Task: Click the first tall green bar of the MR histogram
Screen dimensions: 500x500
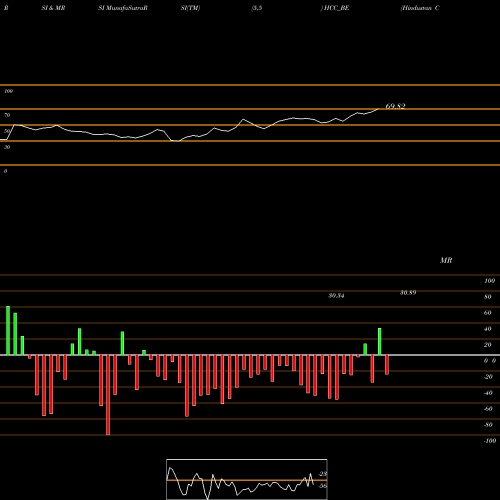Action: [x=8, y=330]
